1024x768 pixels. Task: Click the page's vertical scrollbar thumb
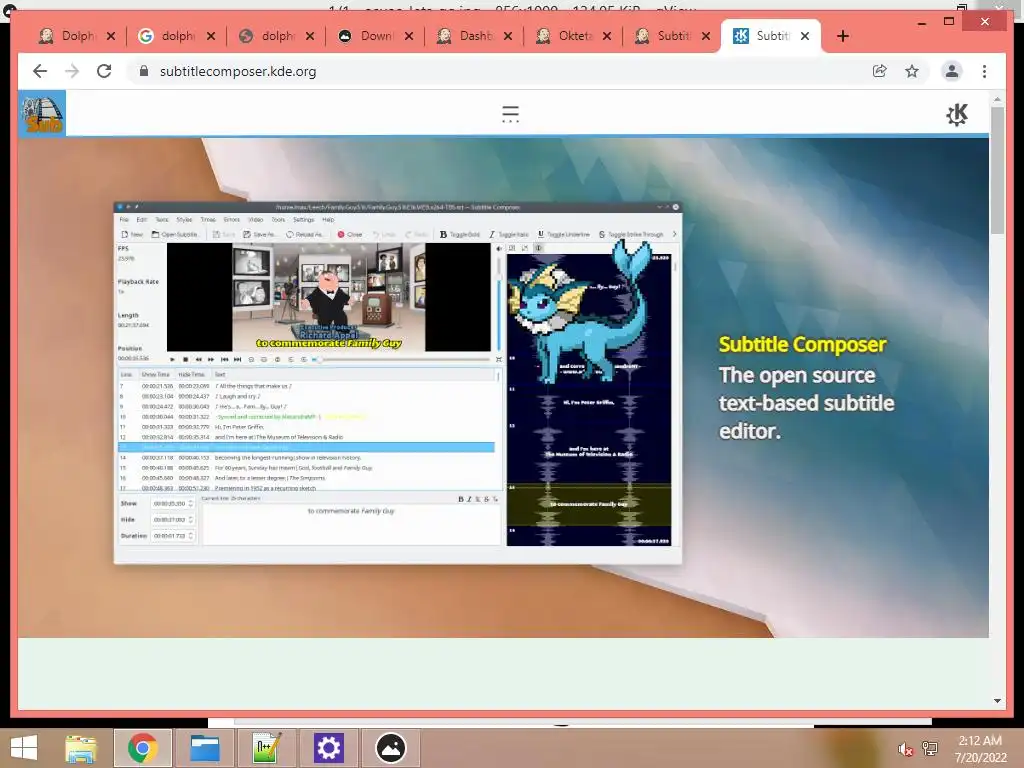point(997,170)
